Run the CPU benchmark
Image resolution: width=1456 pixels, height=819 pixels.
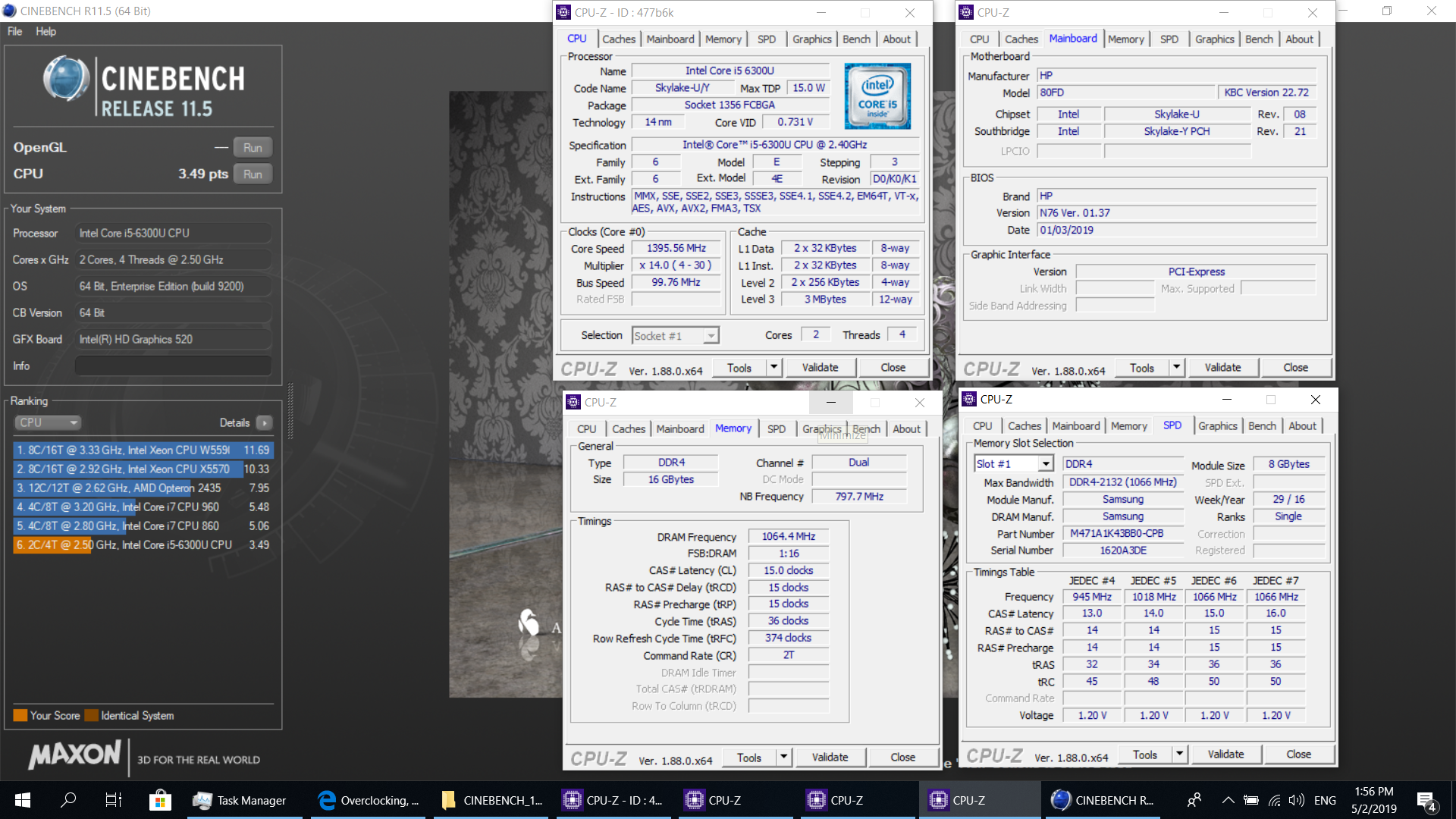[253, 174]
